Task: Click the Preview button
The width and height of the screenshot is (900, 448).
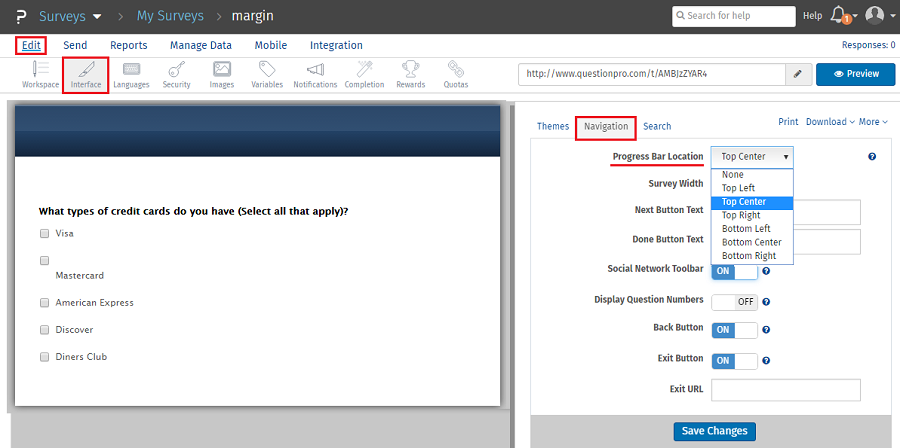Action: [x=856, y=75]
